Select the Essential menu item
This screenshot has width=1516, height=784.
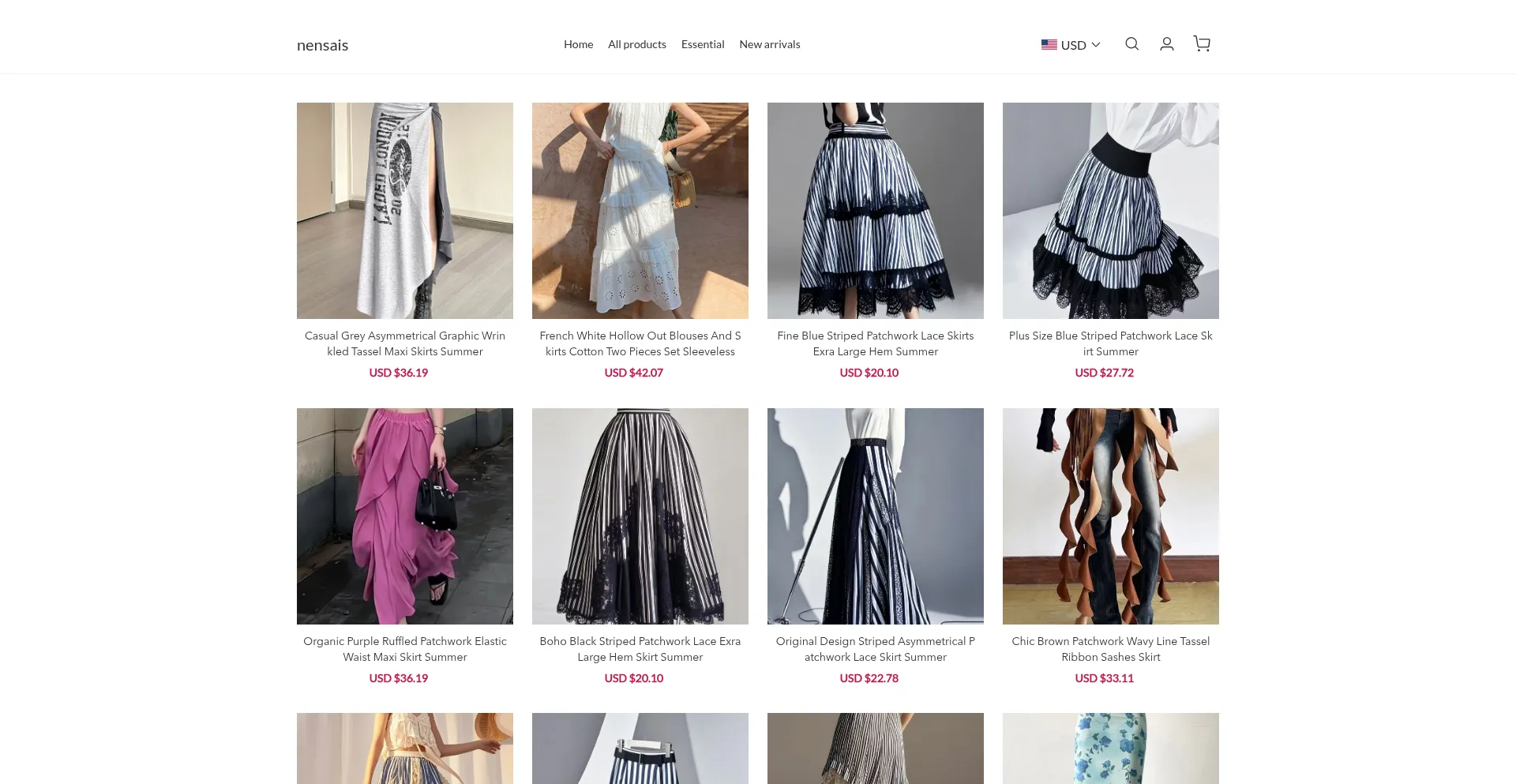[702, 44]
